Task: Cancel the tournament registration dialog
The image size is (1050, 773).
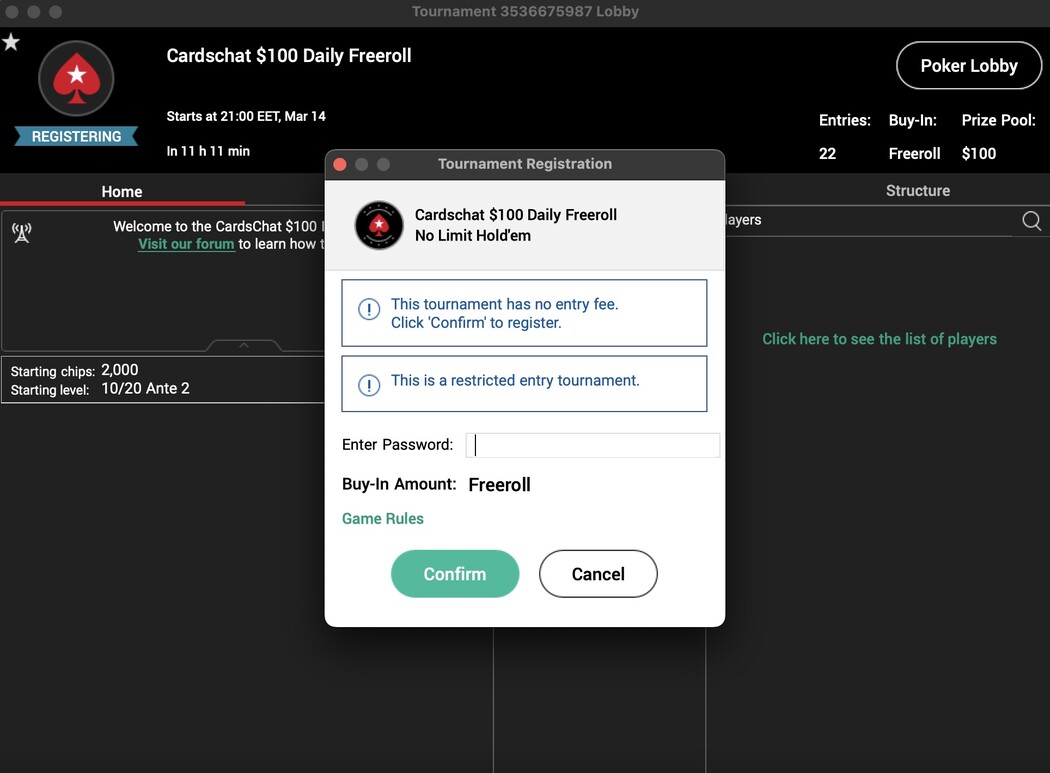Action: [598, 574]
